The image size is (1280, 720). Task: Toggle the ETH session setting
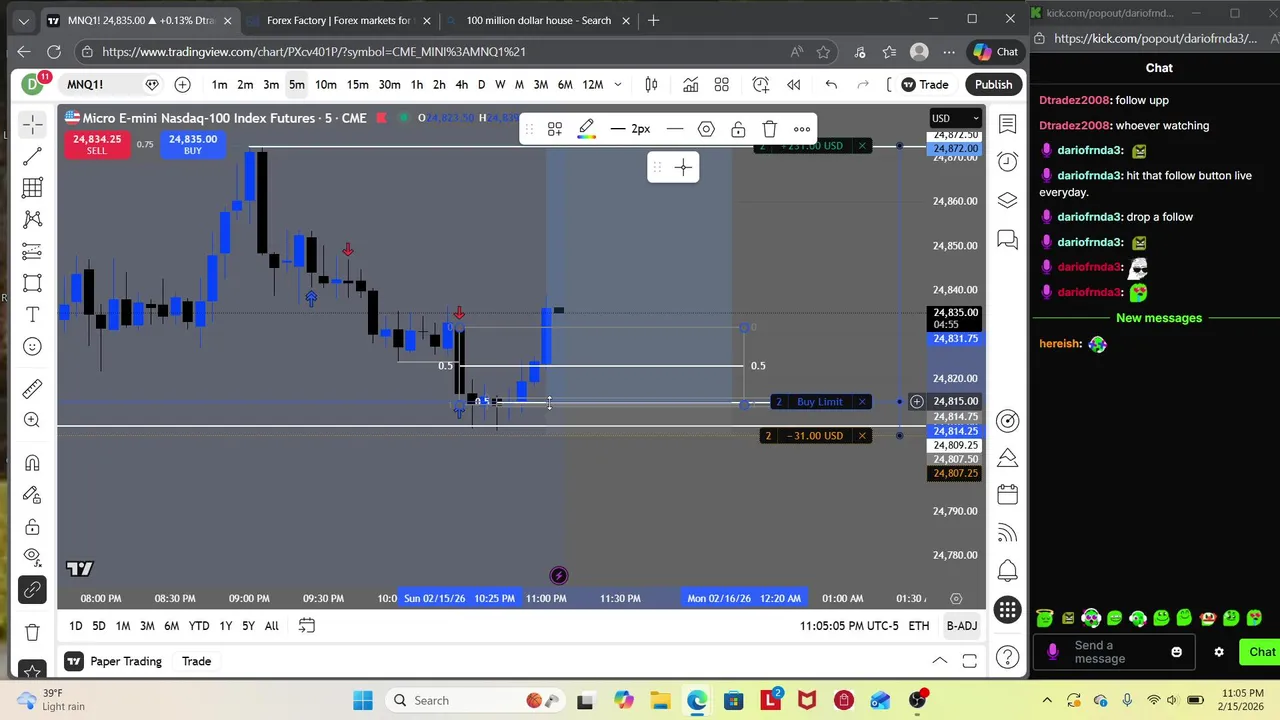pyautogui.click(x=919, y=626)
